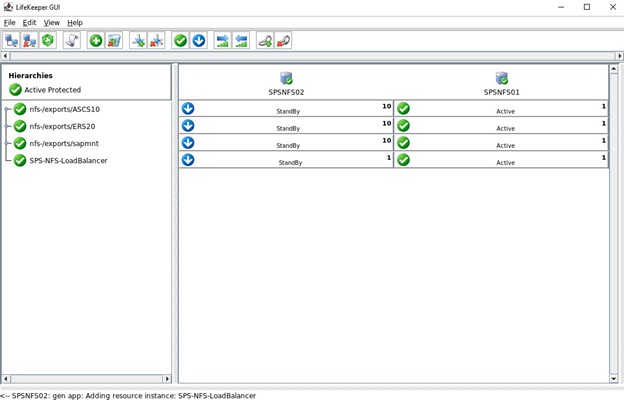Click the hierarchy pane scrollbar right arrow
624x400 pixels.
click(167, 379)
